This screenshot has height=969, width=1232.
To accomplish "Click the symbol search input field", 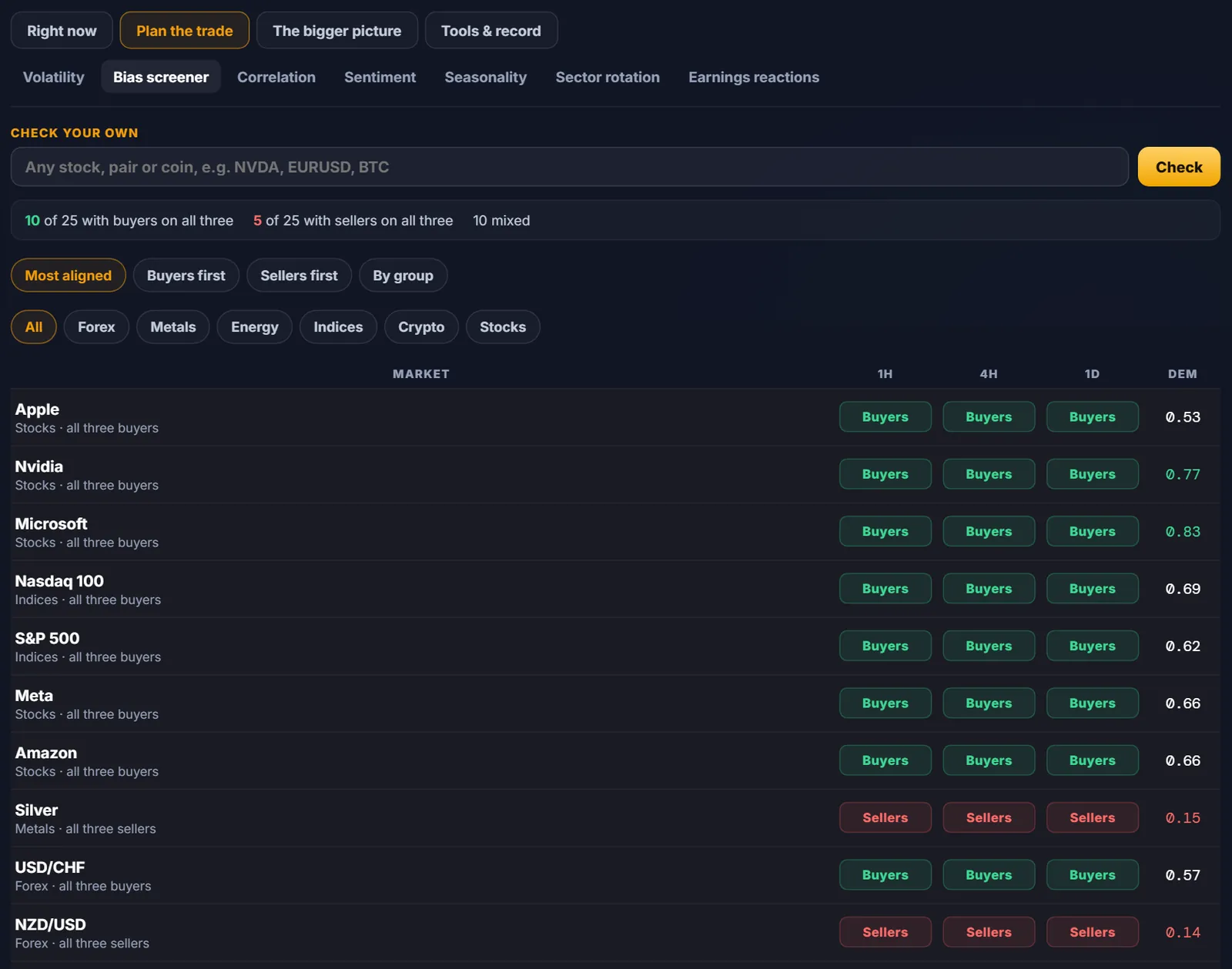I will pos(569,167).
